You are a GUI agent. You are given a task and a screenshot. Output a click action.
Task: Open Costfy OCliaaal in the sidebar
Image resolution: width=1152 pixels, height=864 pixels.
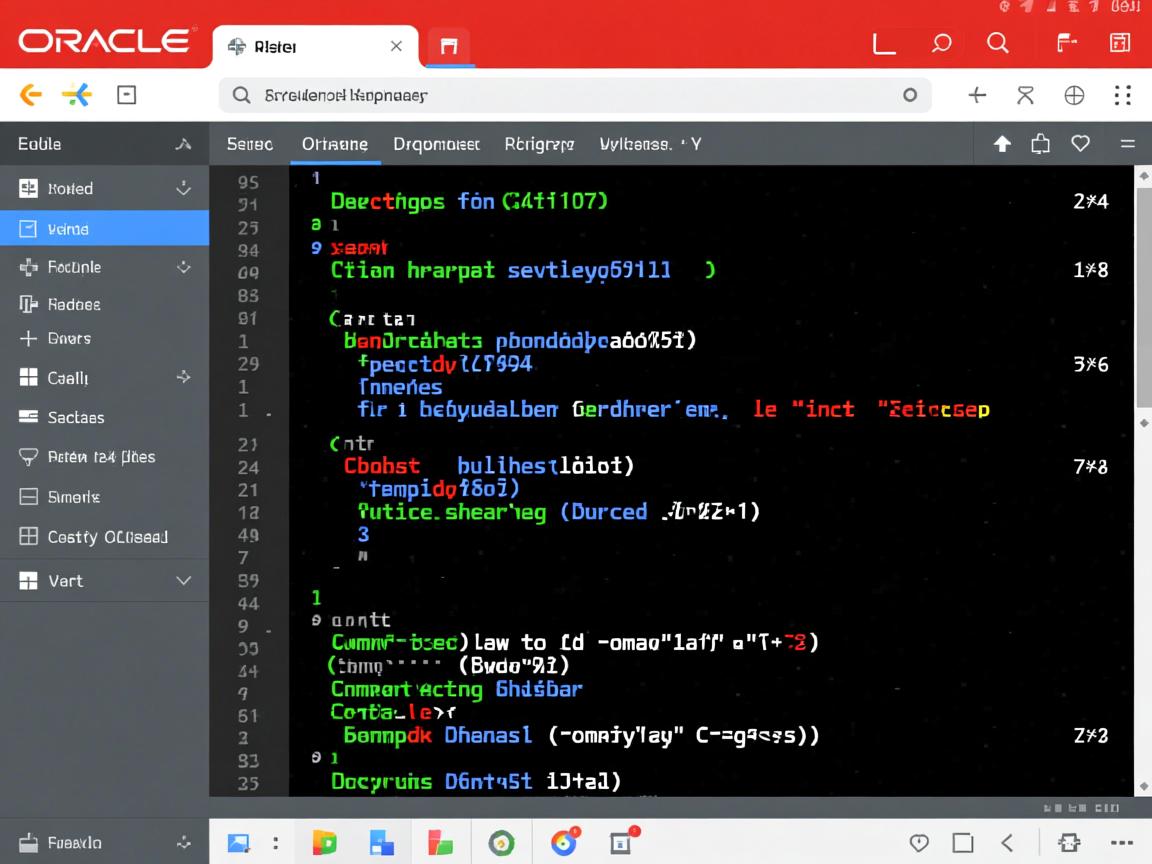(x=107, y=537)
